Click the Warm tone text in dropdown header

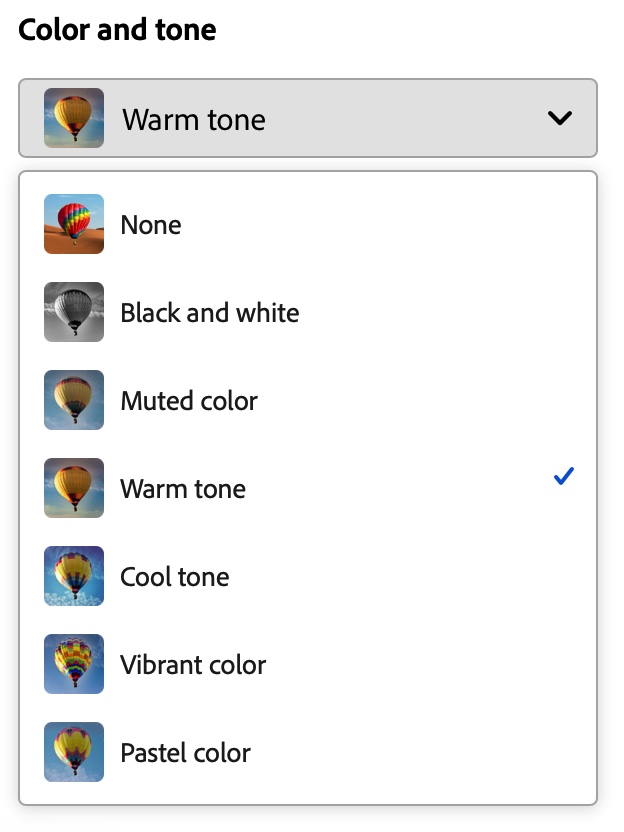(x=194, y=120)
